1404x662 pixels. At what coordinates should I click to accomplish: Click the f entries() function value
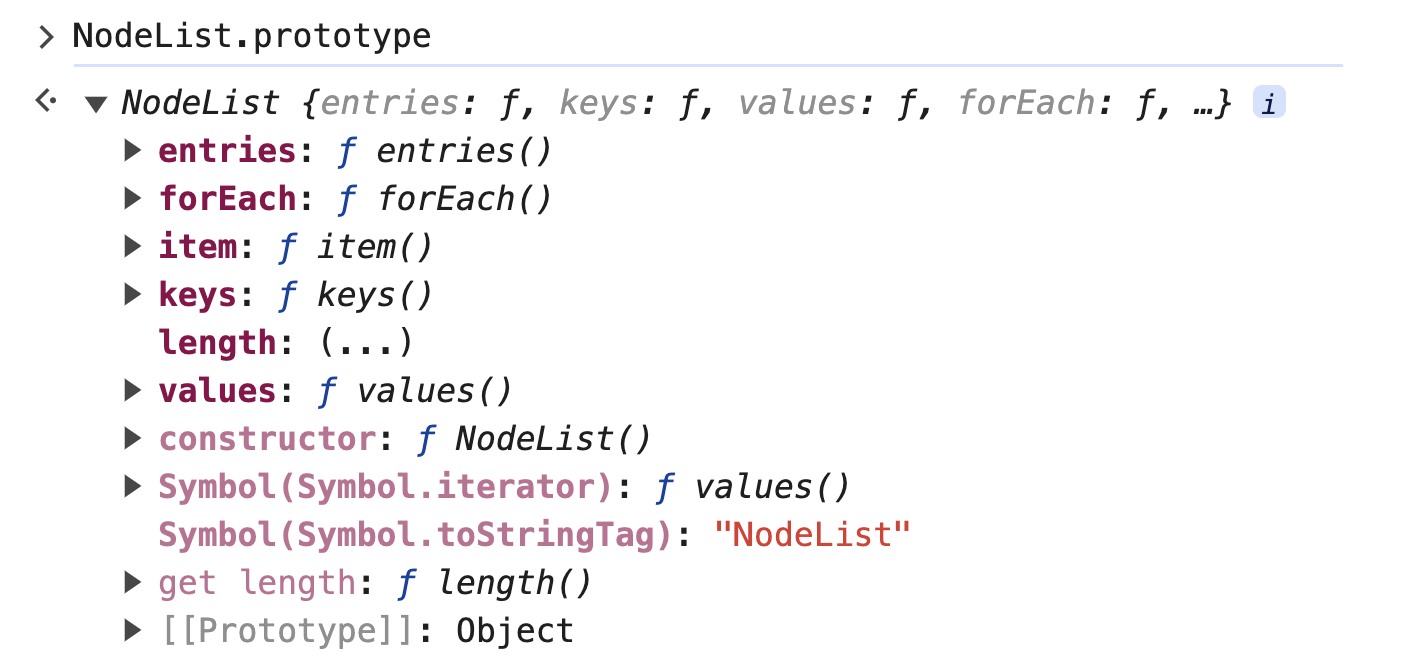point(445,151)
